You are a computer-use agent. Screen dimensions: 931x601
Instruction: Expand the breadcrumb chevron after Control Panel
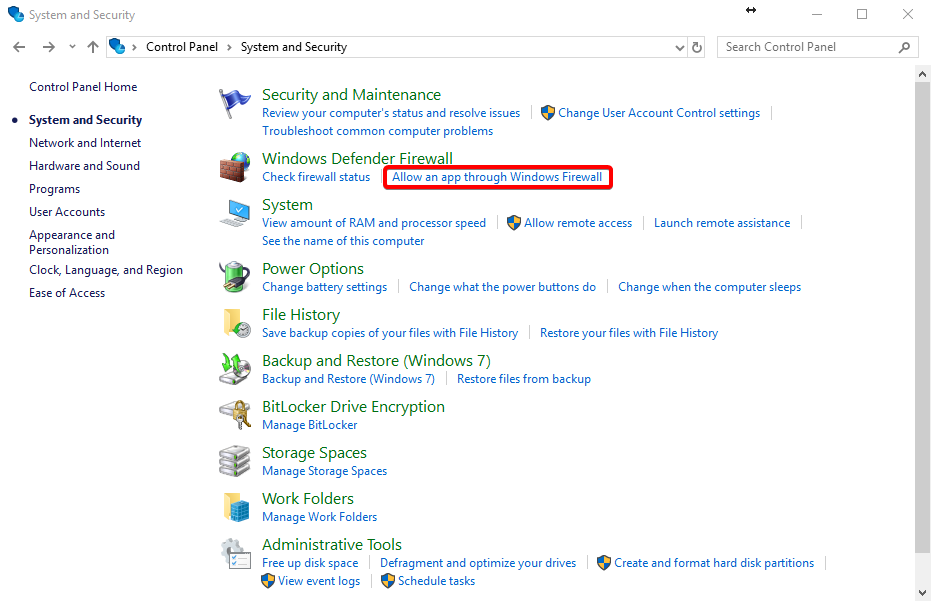(229, 48)
